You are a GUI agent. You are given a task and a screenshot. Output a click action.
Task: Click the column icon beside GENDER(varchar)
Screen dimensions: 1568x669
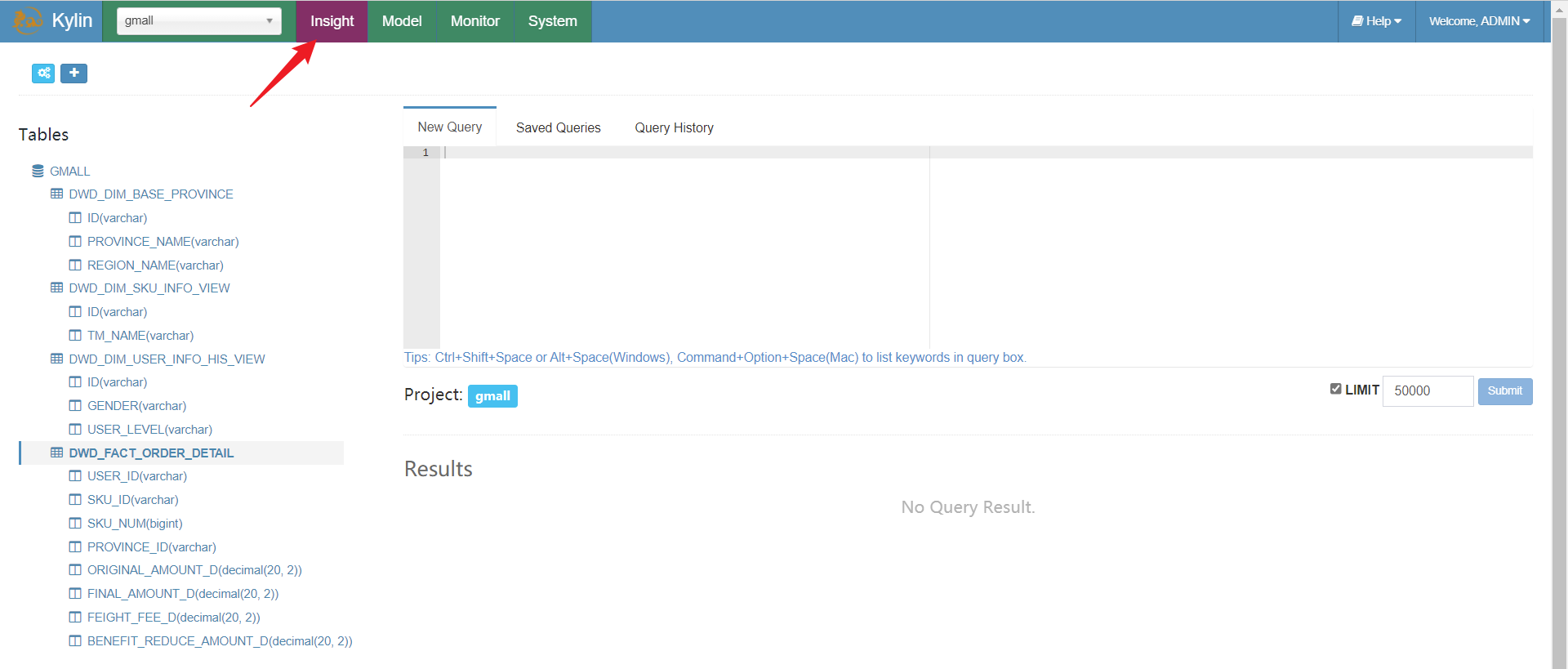pos(75,406)
